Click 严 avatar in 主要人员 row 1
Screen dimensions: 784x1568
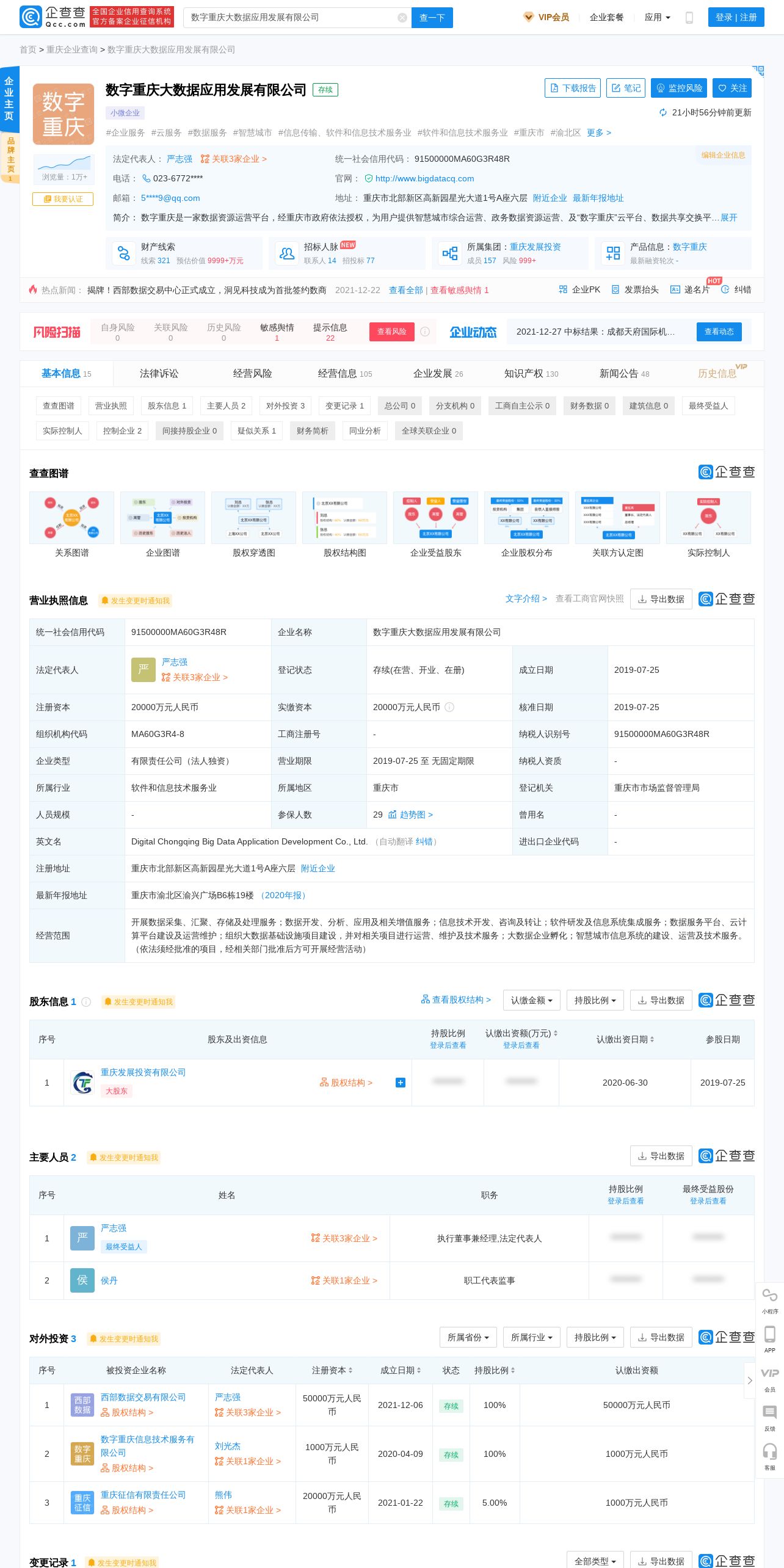(x=82, y=1238)
